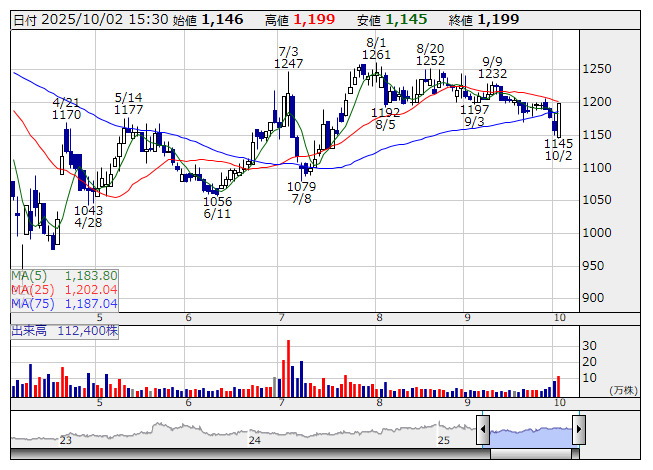
Task: Click the 安値 1,145 low price
Action: pos(392,20)
